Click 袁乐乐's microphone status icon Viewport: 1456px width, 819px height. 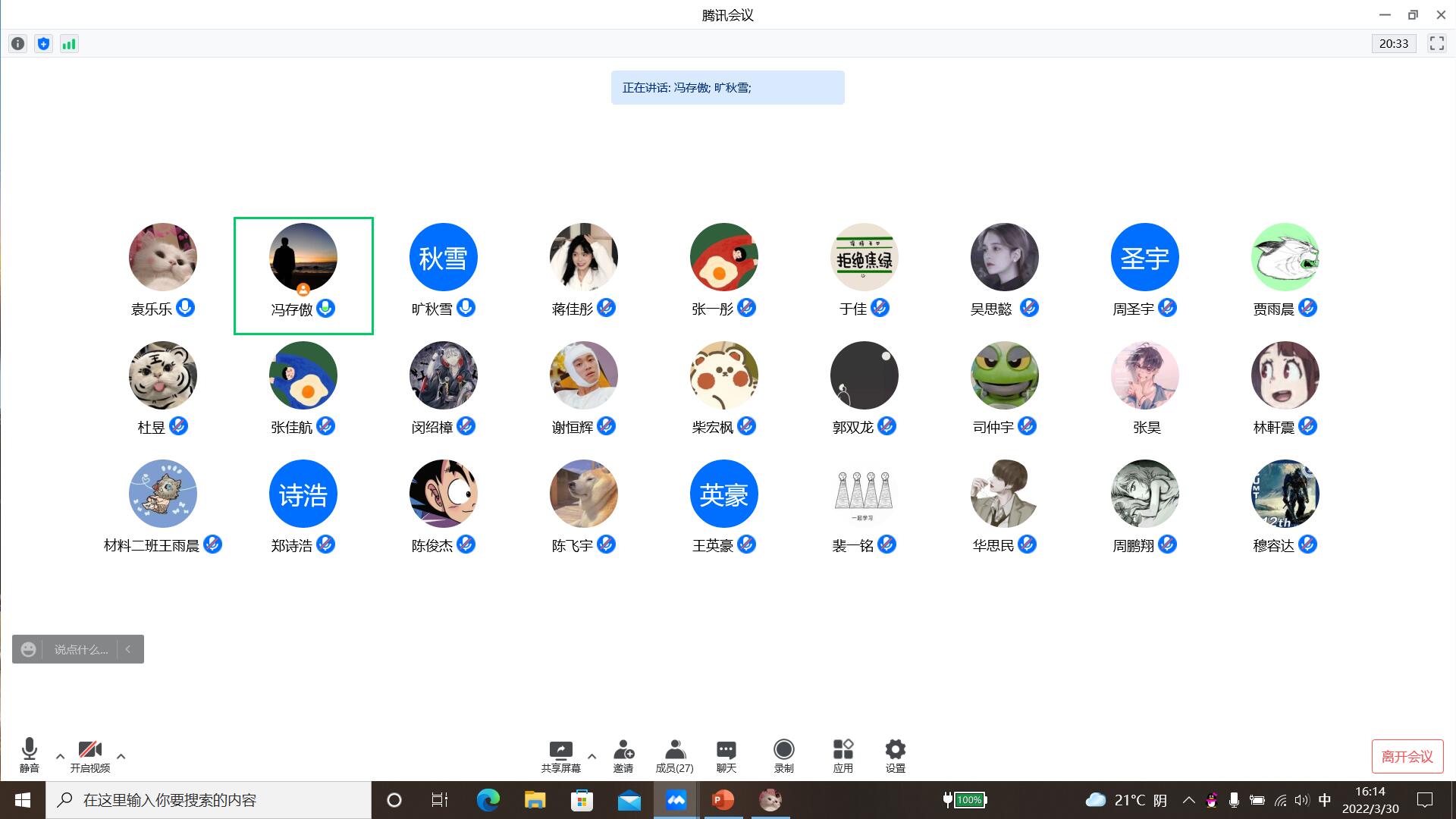coord(185,308)
